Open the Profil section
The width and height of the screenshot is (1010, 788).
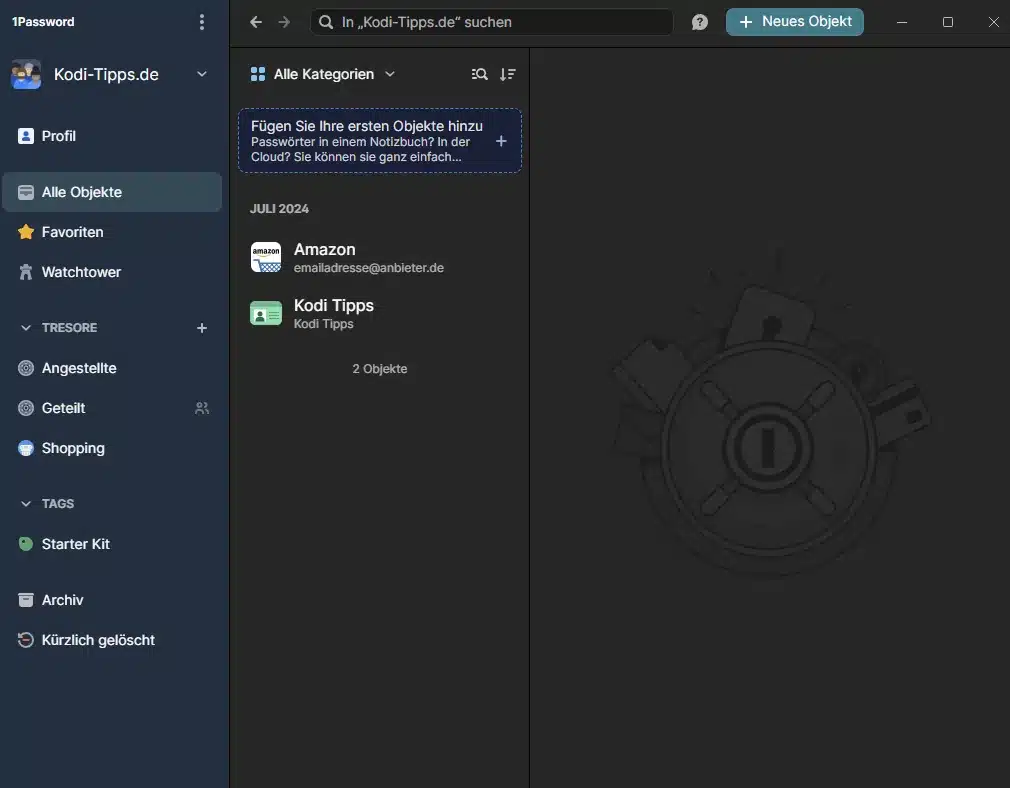tap(112, 136)
